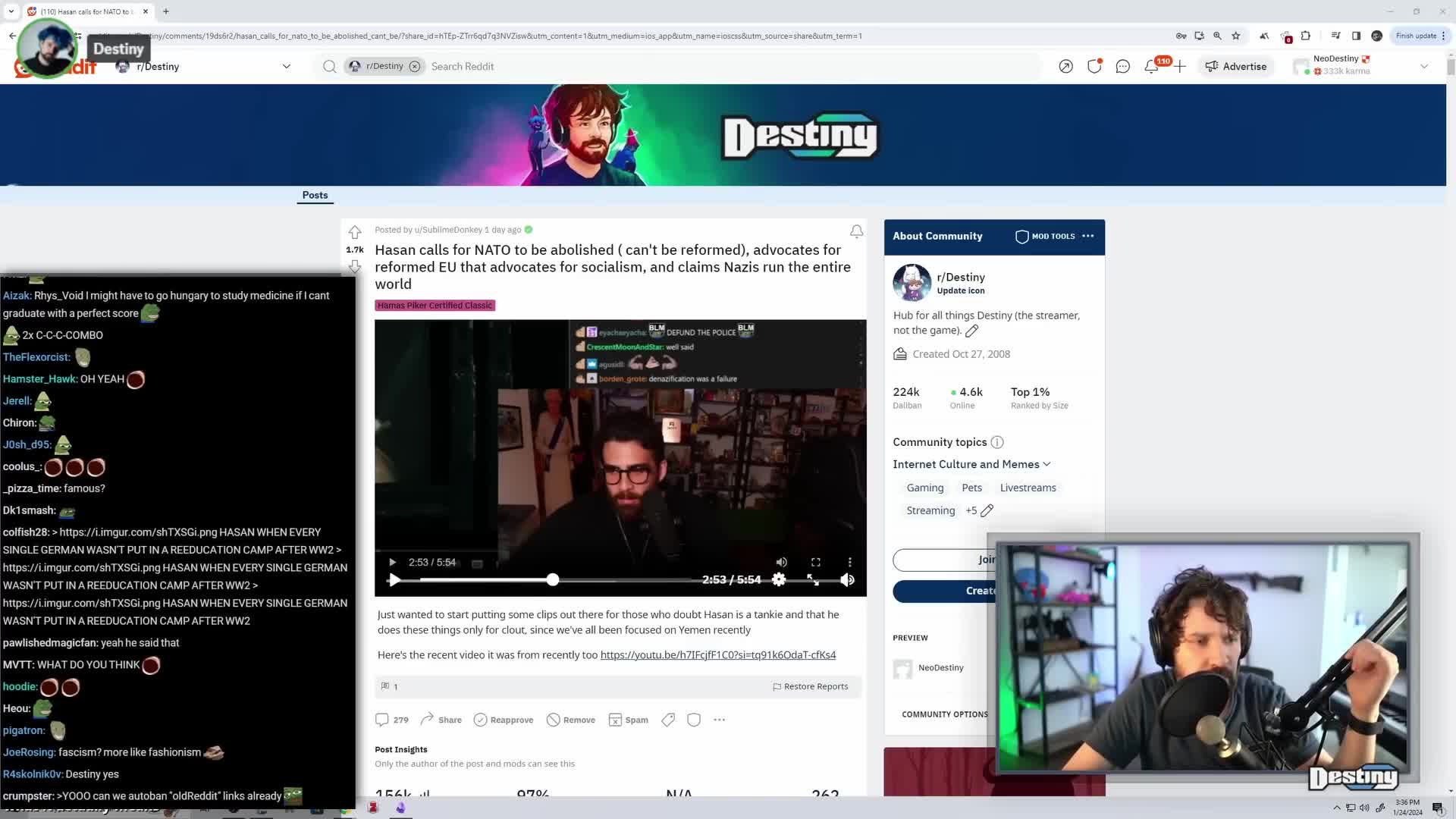Go back with browser back arrow
The image size is (1456, 819).
coord(12,36)
